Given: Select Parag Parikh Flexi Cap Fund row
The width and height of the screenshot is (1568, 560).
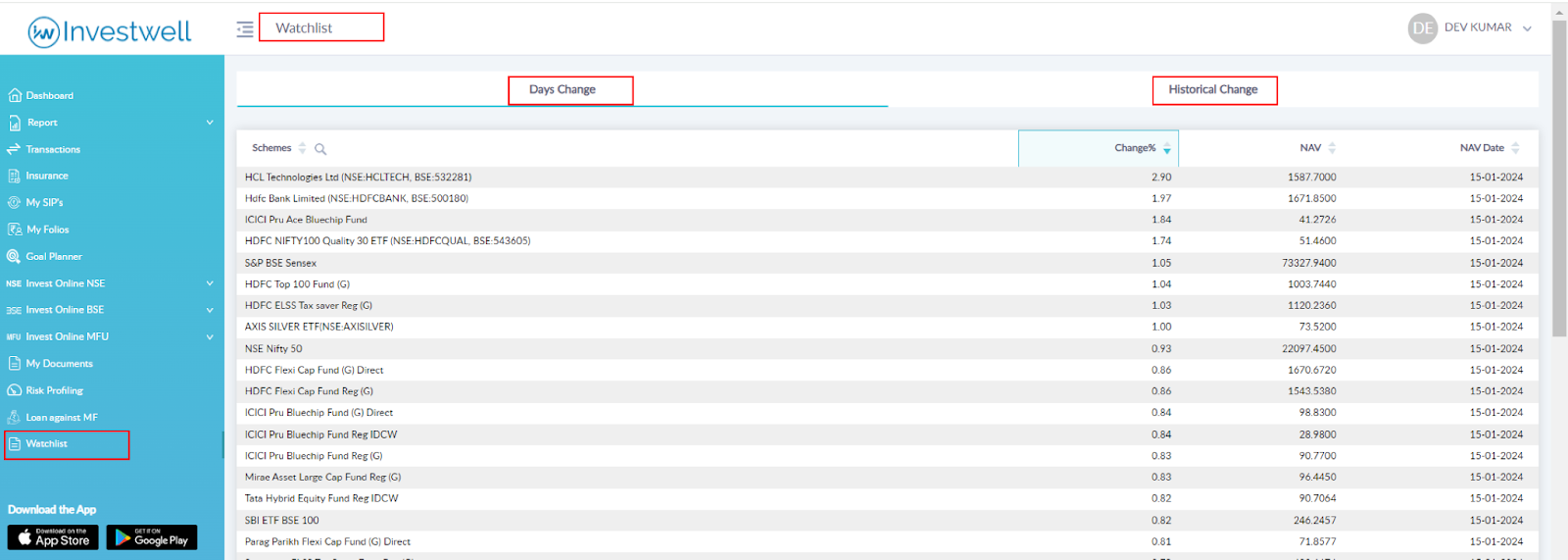Looking at the screenshot, I should click(887, 542).
